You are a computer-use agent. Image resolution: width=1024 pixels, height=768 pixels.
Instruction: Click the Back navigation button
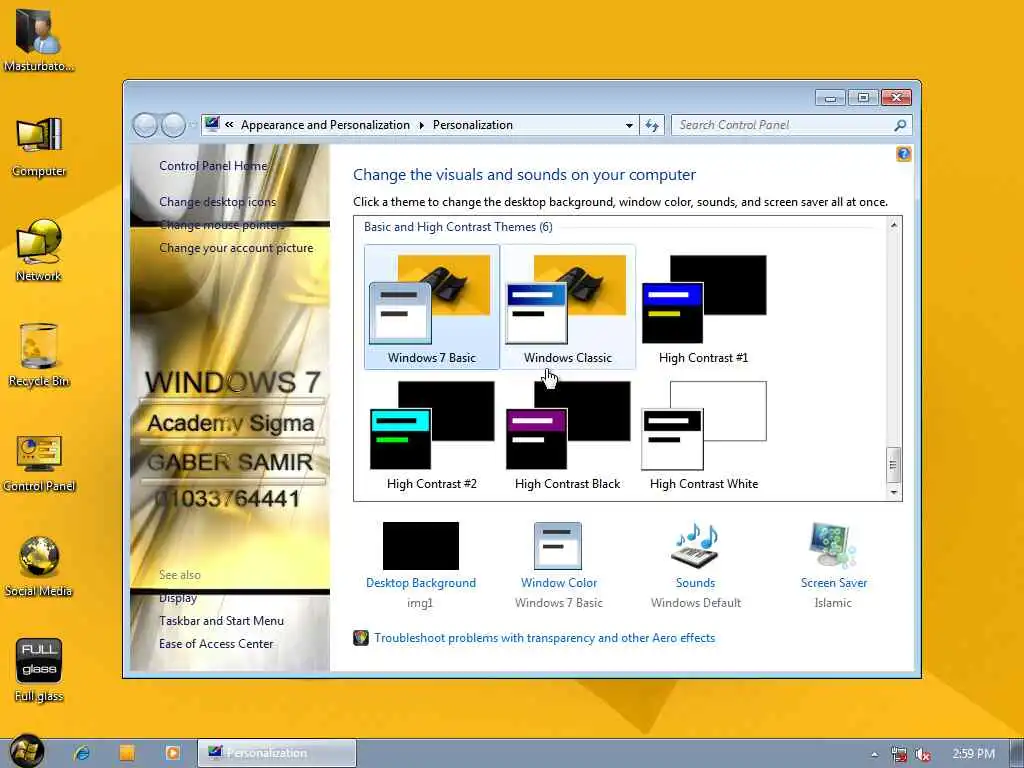145,125
